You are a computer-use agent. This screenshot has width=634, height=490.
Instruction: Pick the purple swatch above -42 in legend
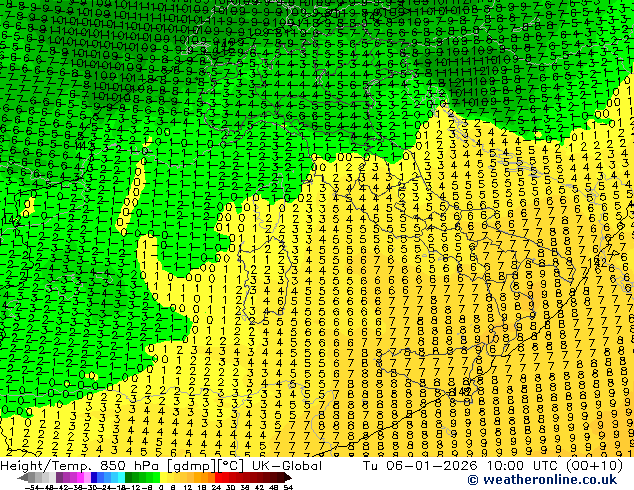click(59, 477)
